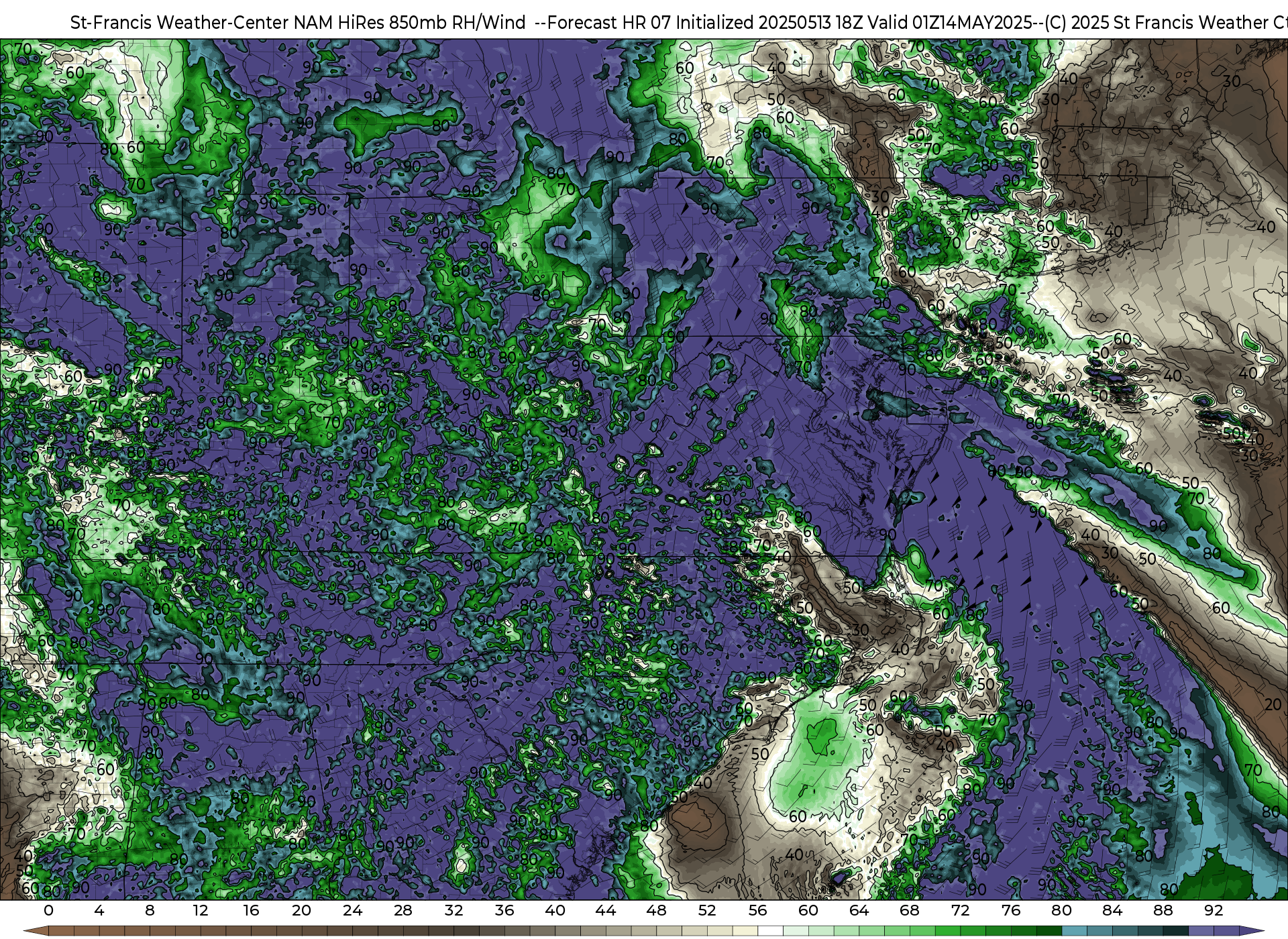1288x939 pixels.
Task: Click the 'Forecast HR 07' text in the header
Action: (609, 22)
